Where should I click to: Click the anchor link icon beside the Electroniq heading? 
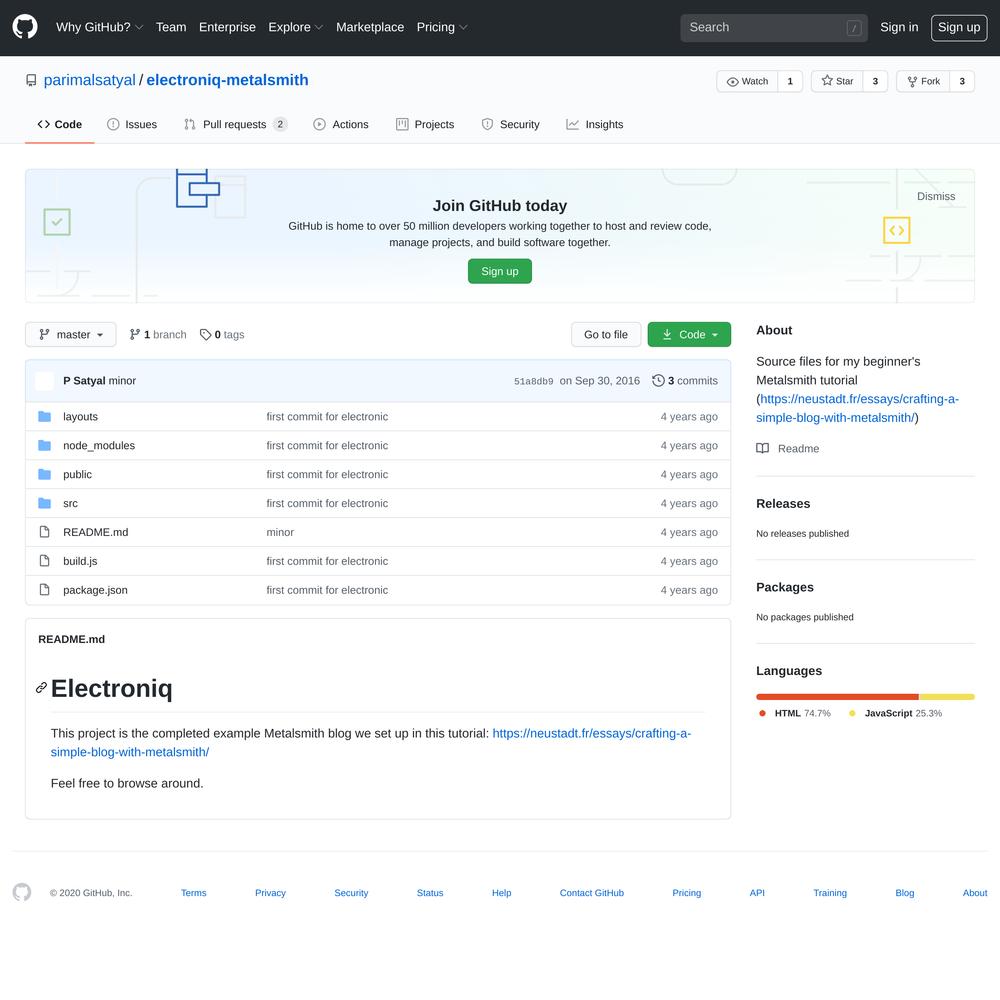tap(41, 688)
